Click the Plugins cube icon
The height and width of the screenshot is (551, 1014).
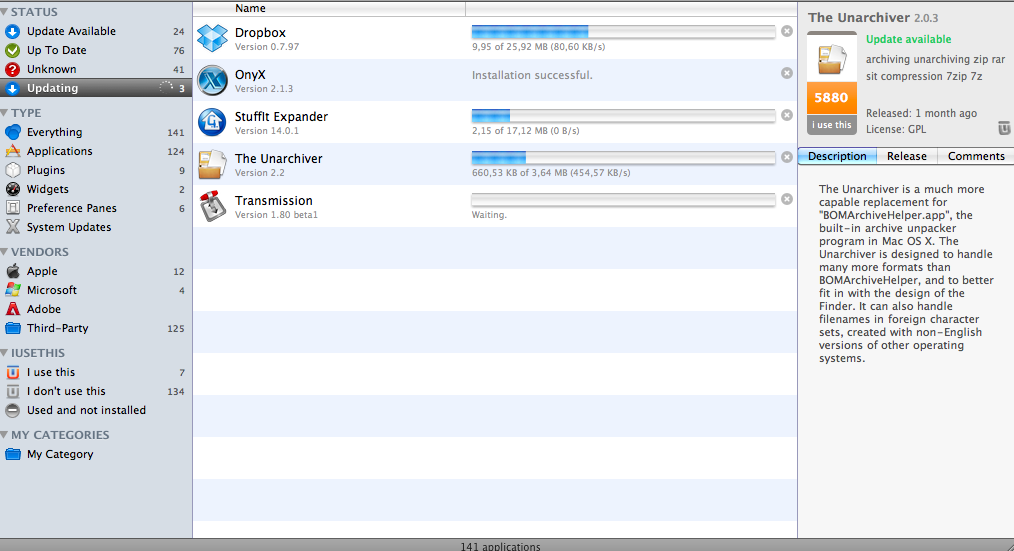pyautogui.click(x=13, y=170)
